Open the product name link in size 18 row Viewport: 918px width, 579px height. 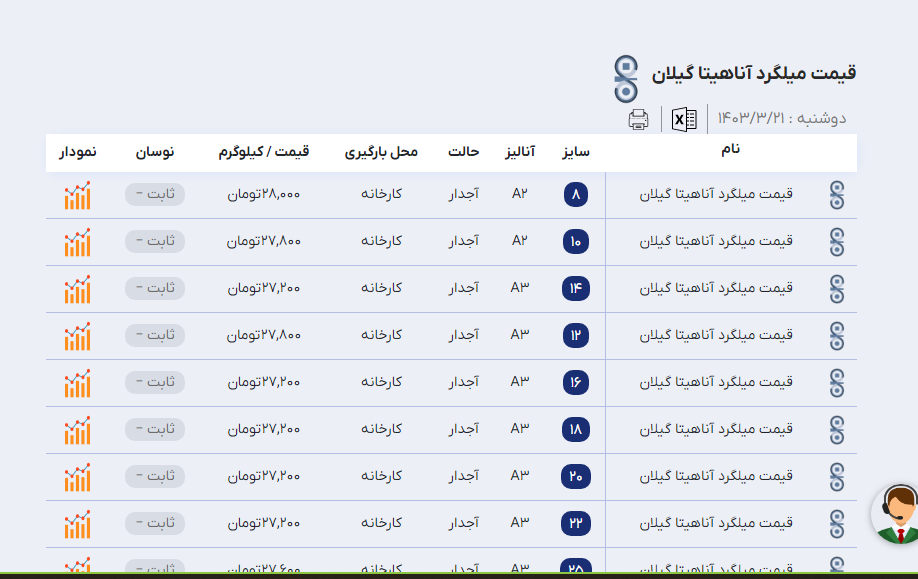(716, 429)
